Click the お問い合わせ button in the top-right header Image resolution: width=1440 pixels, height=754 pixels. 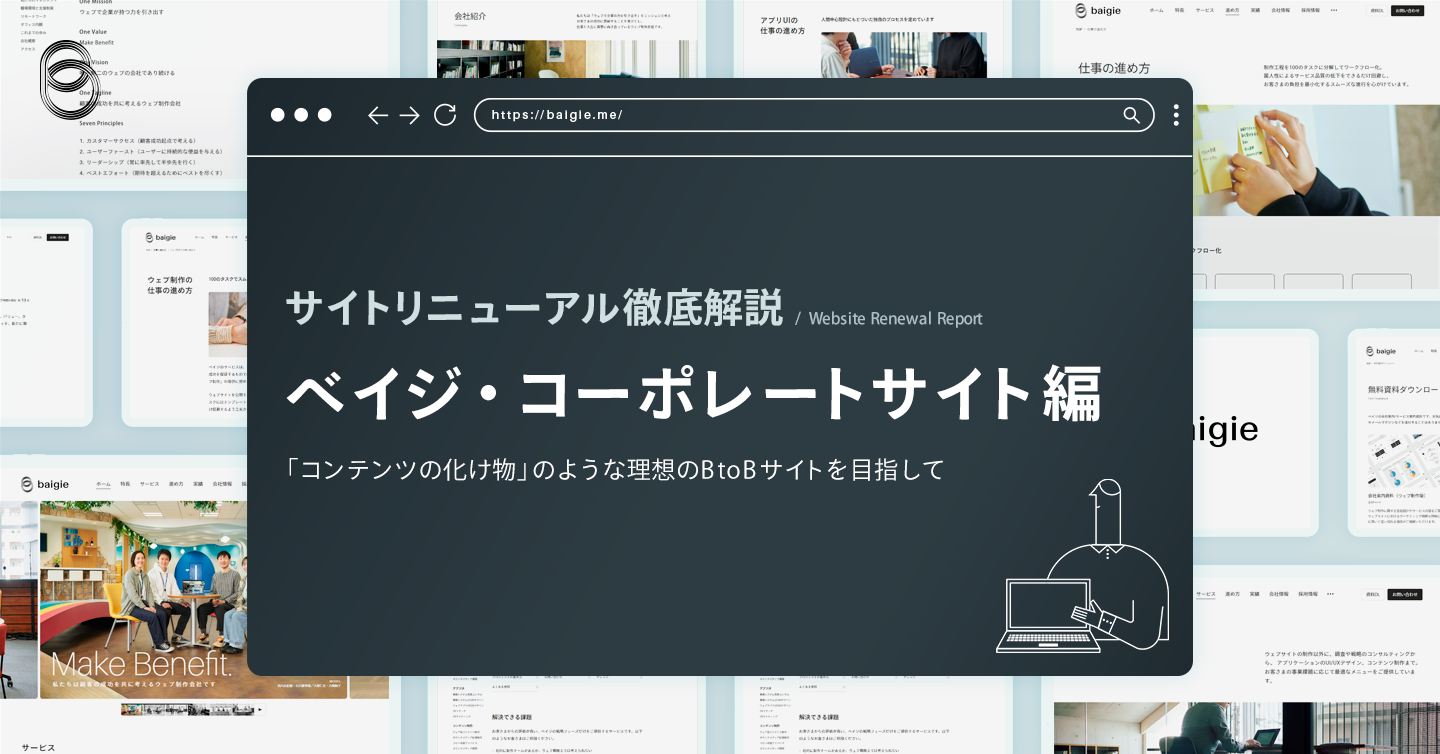pos(1409,10)
